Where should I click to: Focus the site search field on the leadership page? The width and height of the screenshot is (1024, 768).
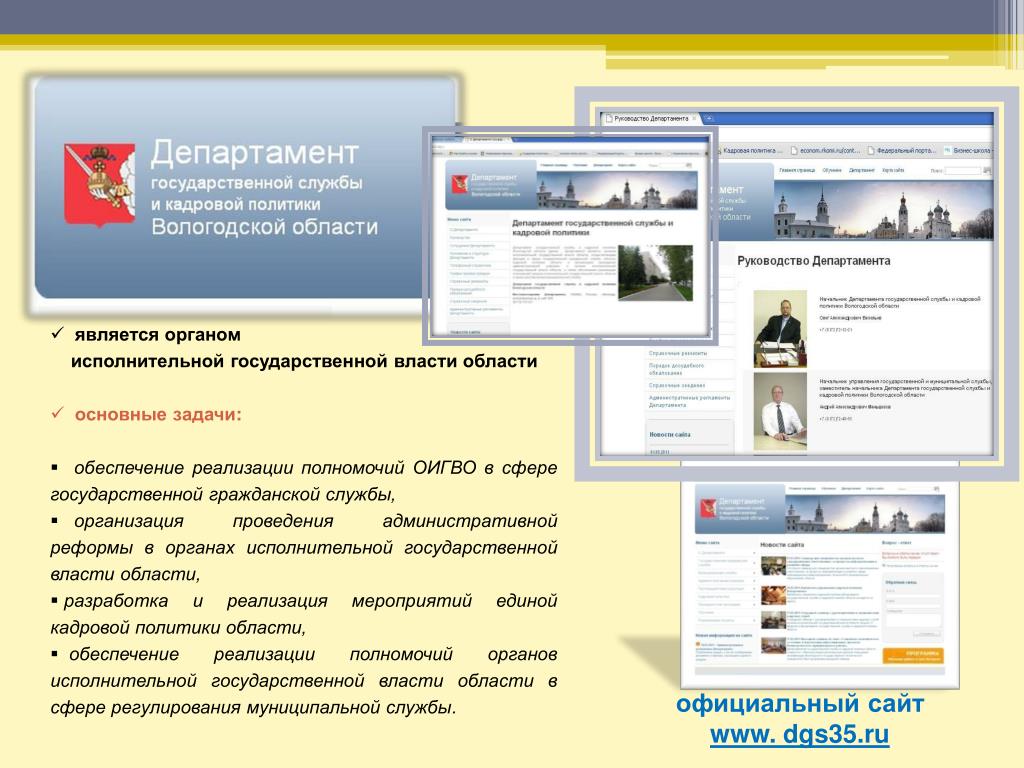[x=963, y=171]
